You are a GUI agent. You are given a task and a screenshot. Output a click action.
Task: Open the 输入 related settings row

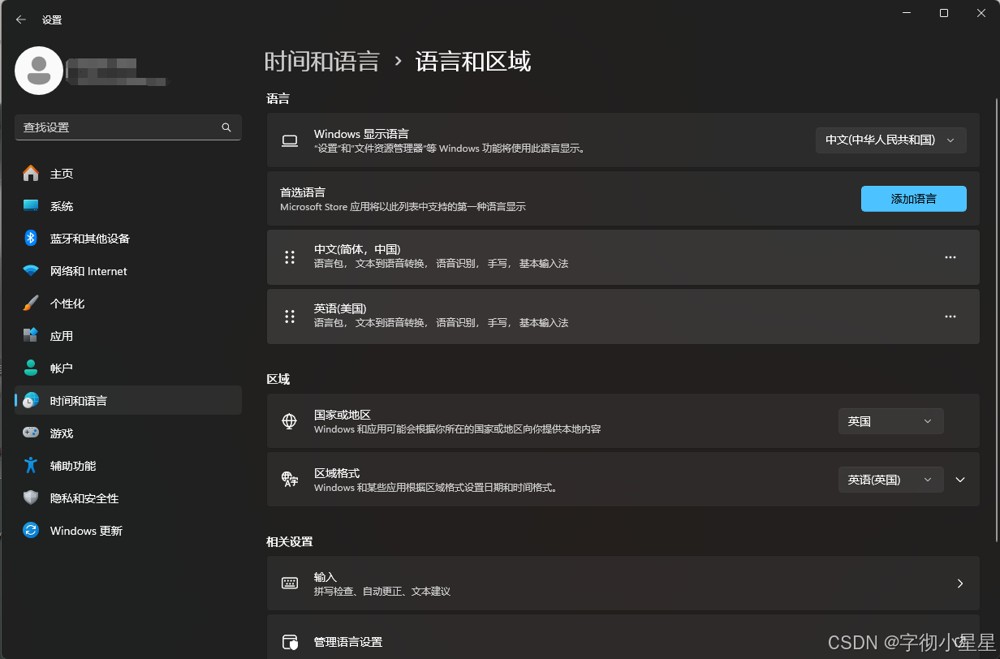pyautogui.click(x=623, y=583)
